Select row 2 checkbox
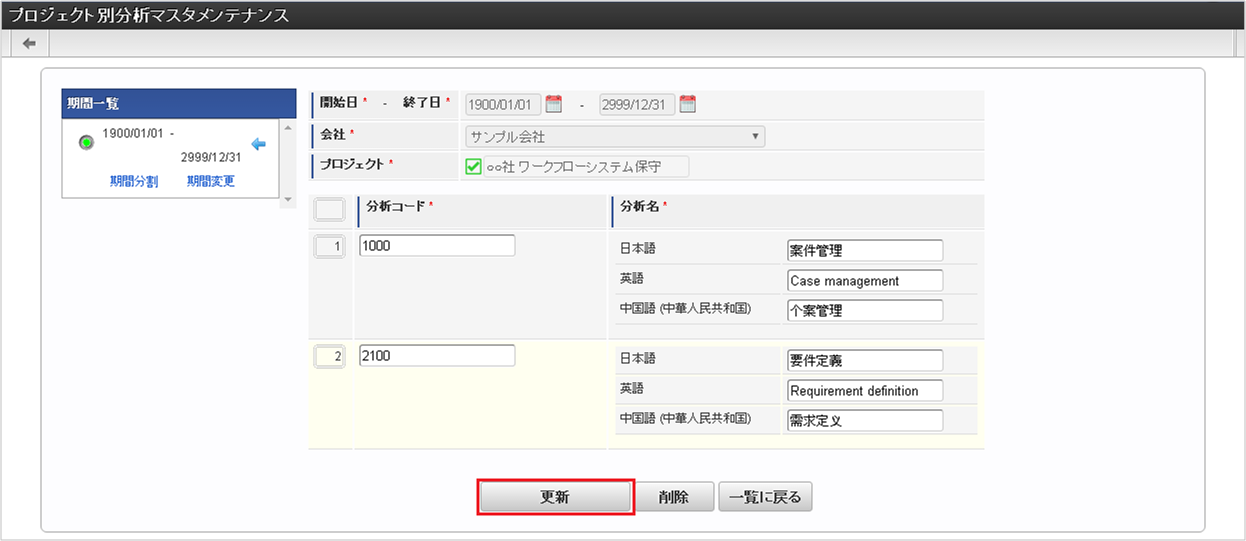Viewport: 1246px width, 541px height. pyautogui.click(x=330, y=356)
